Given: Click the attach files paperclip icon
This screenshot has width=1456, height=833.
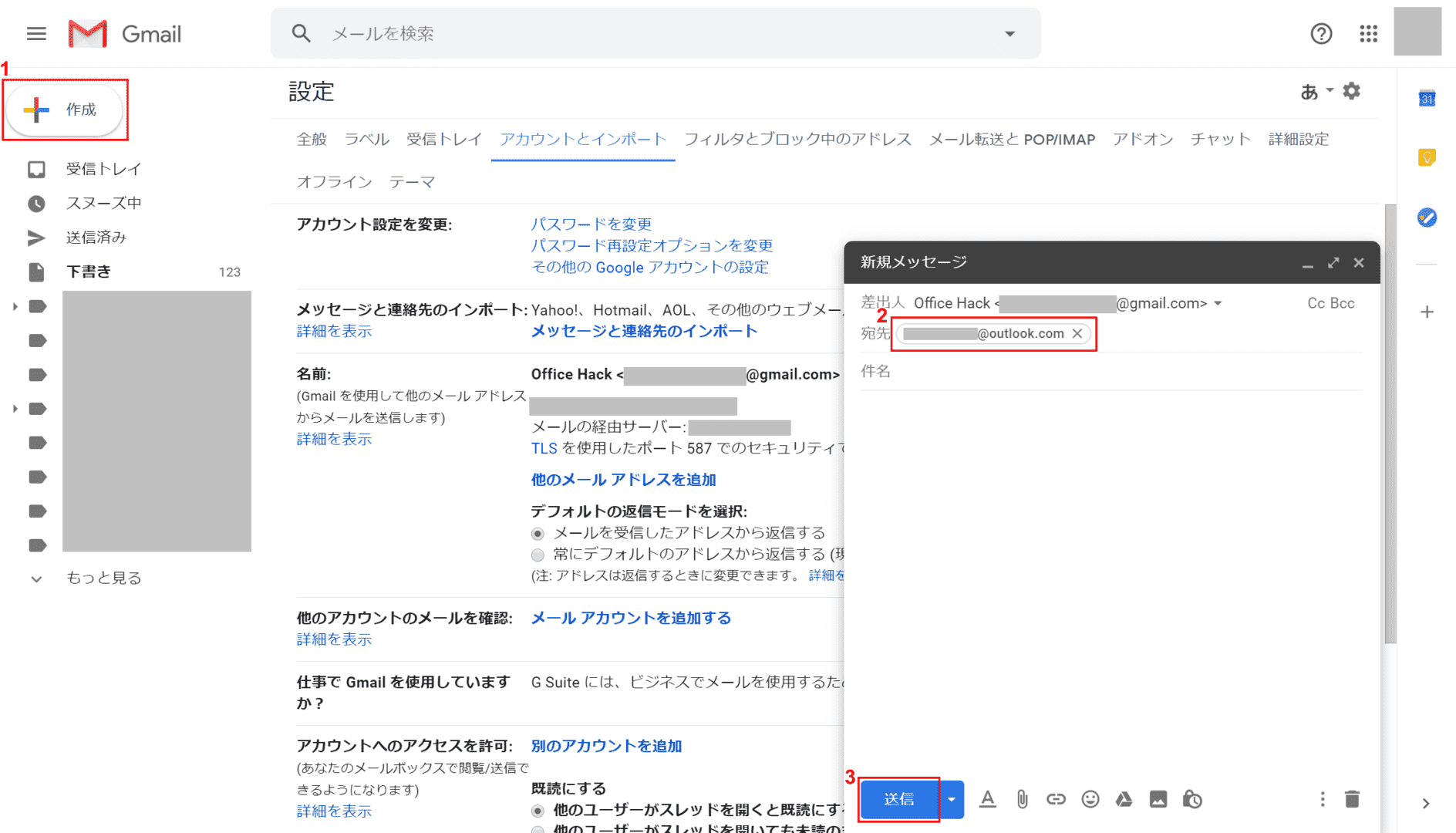Looking at the screenshot, I should pos(1022,799).
